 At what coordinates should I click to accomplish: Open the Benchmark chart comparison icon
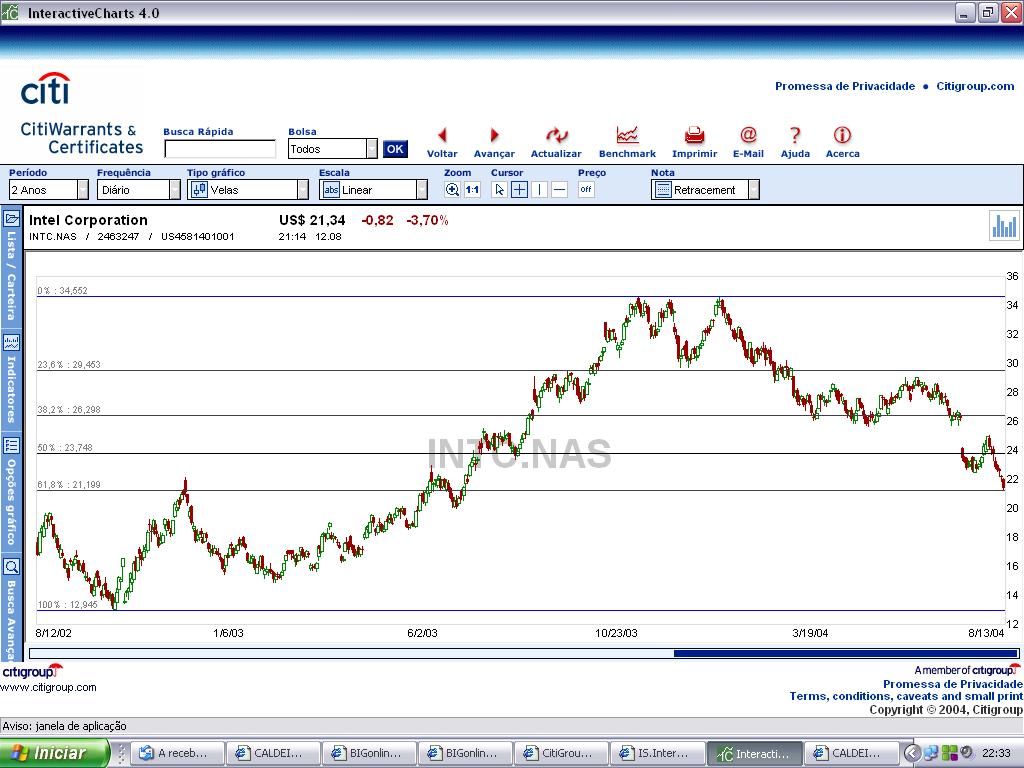tap(627, 136)
